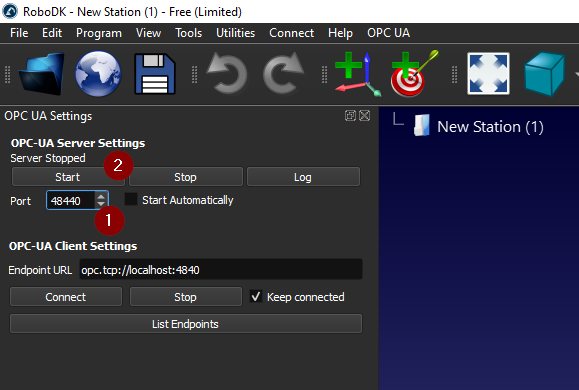Decrease port number with down arrow
The image size is (579, 390).
click(x=101, y=204)
